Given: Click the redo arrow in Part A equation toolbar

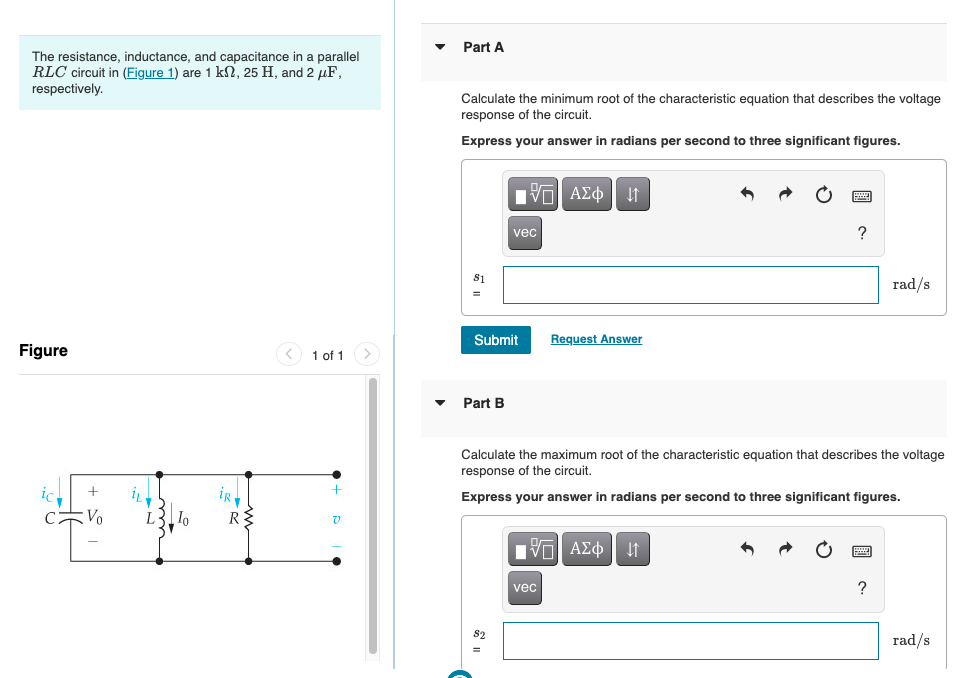Looking at the screenshot, I should 784,194.
